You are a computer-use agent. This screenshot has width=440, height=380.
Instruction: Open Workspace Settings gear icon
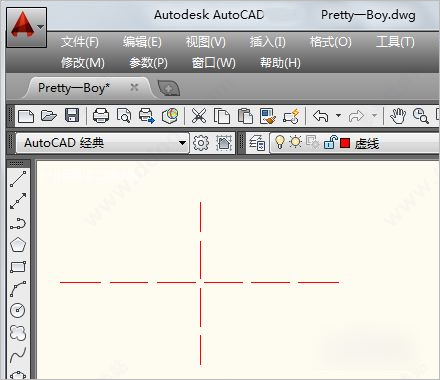[x=201, y=143]
